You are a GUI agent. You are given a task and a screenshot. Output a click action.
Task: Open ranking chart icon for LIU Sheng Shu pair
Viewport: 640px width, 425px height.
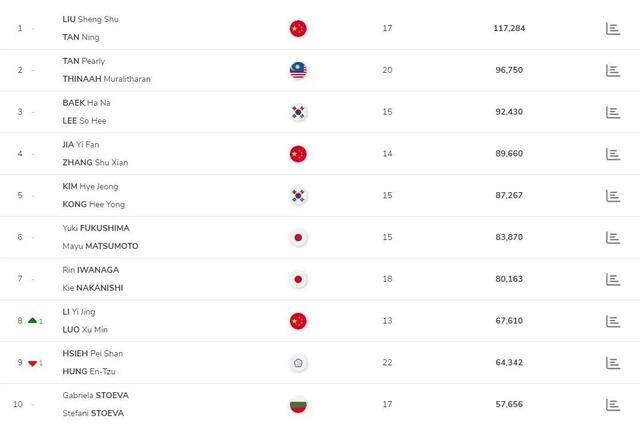(x=613, y=28)
